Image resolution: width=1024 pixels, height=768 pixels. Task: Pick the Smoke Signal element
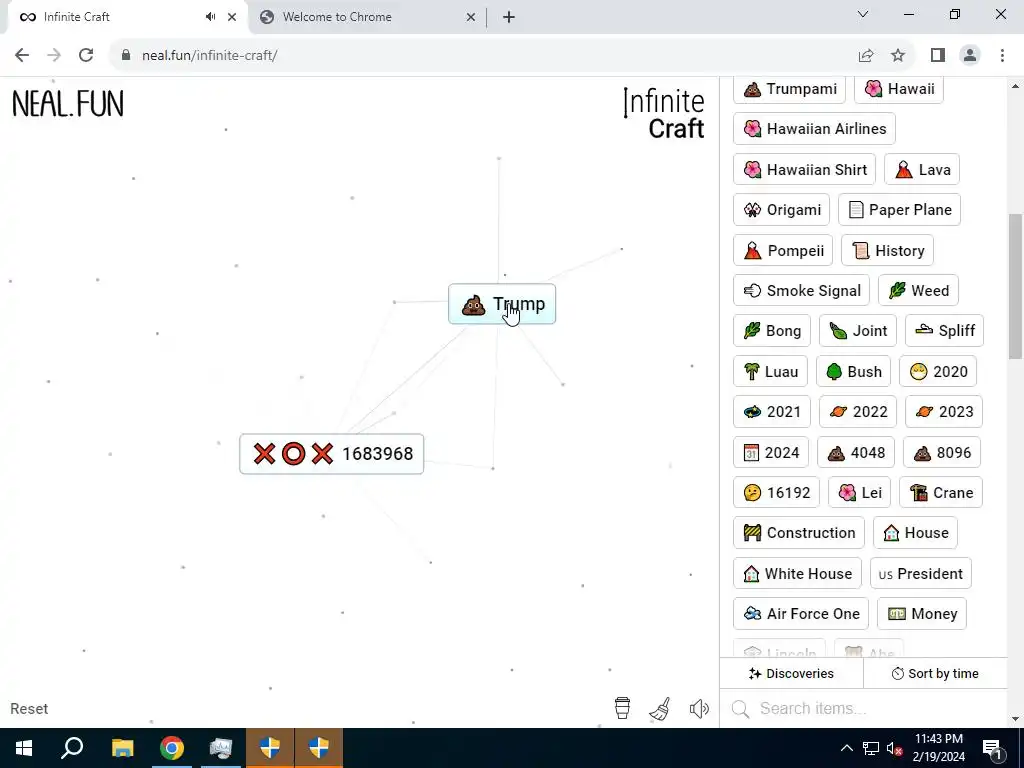(x=801, y=291)
